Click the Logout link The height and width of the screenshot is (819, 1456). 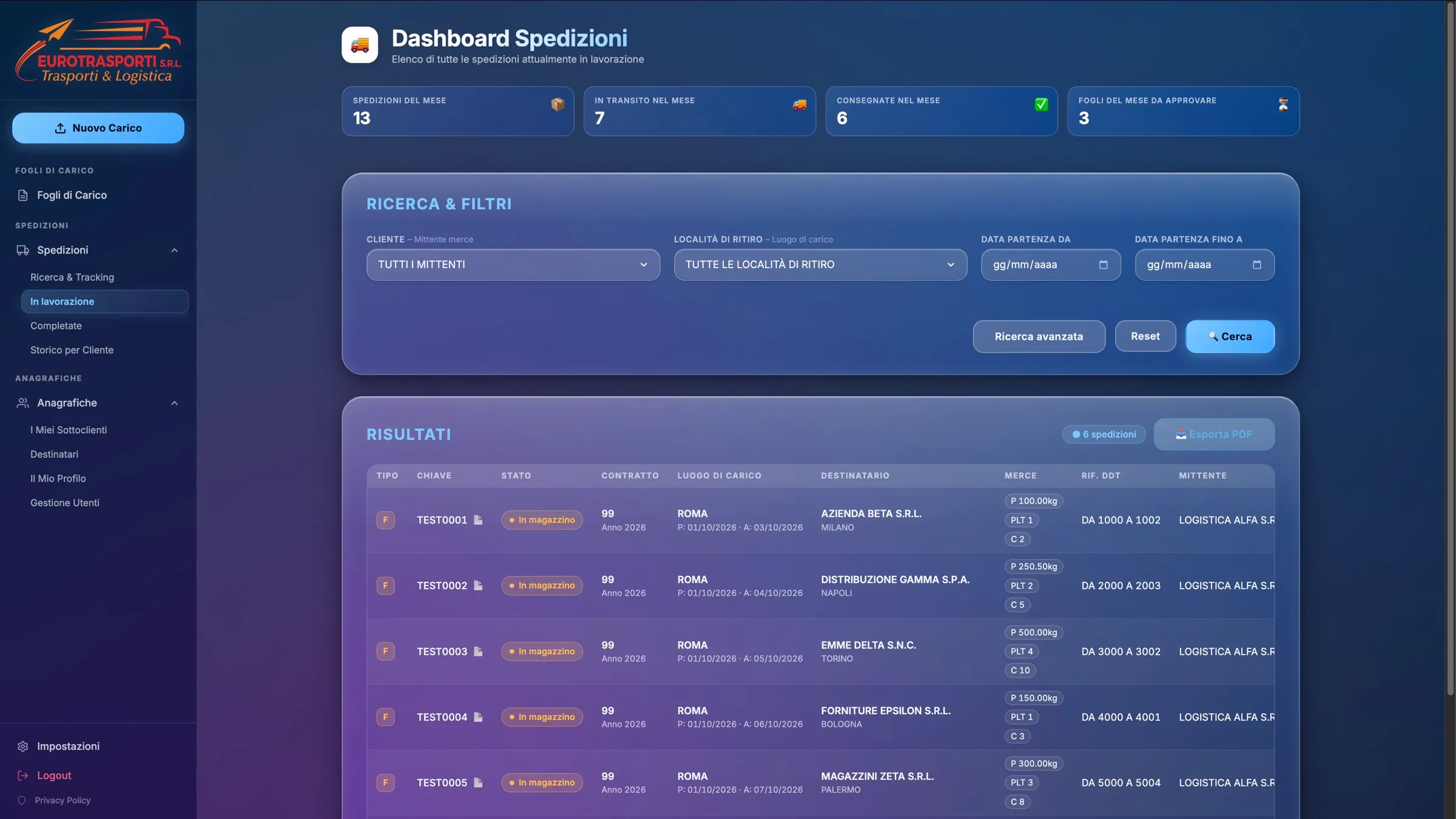coord(54,775)
